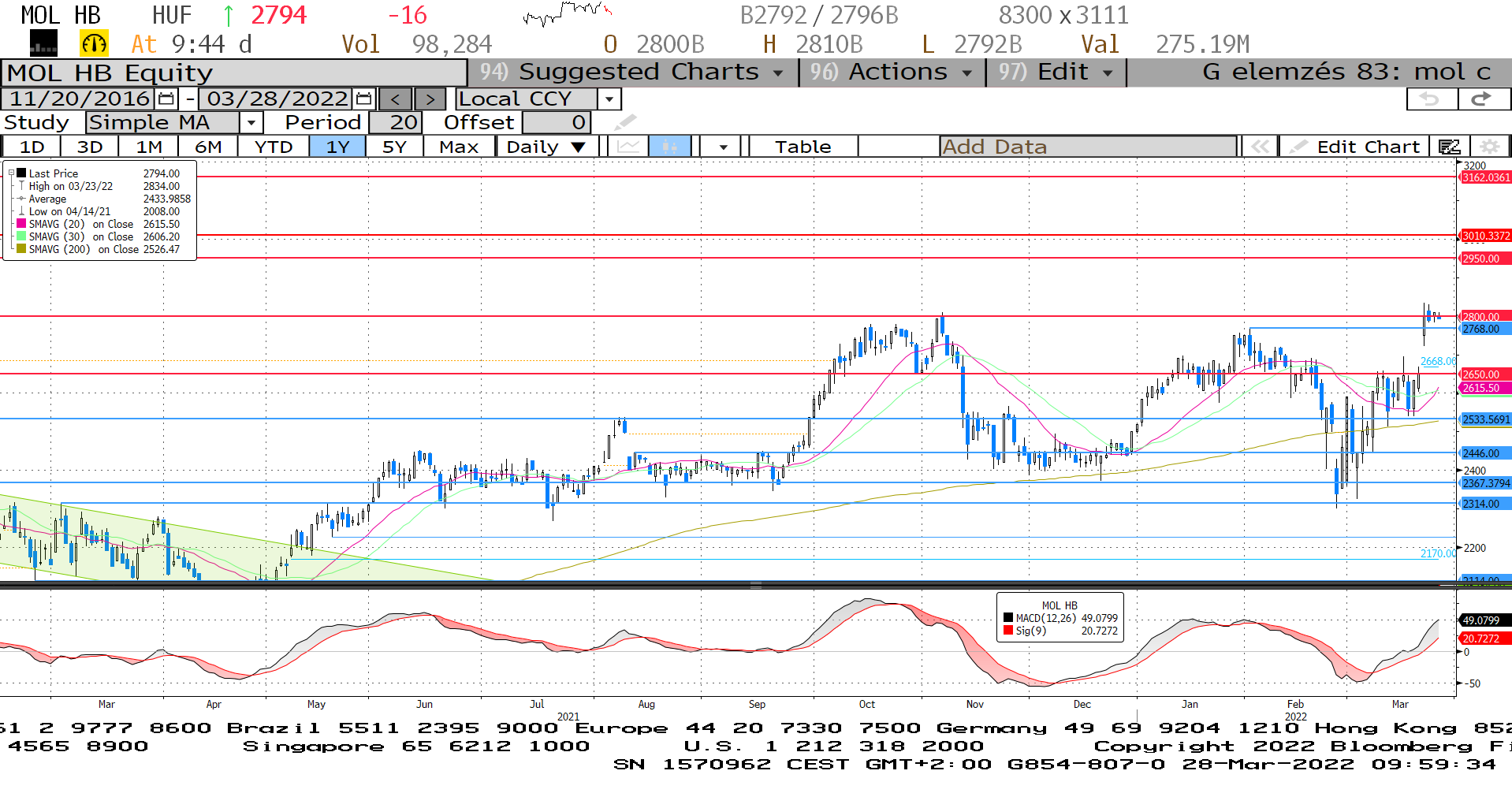This screenshot has height=808, width=1512.
Task: Click the Add Data input field
Action: point(1088,147)
